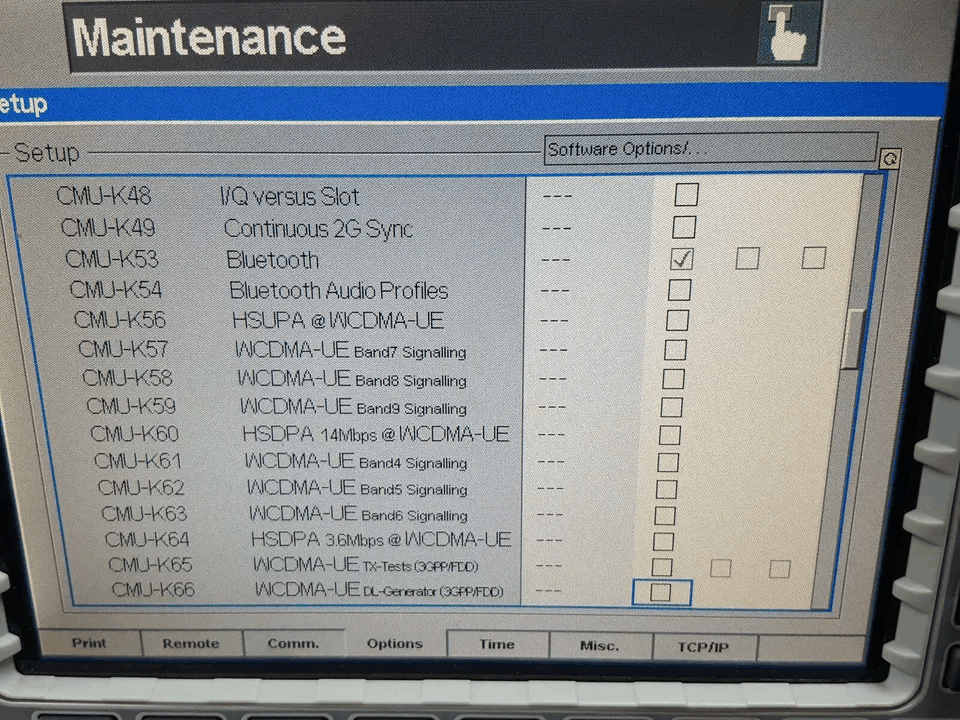The width and height of the screenshot is (960, 720).
Task: Check the CMU-K49 Continuous 2G Sync box
Action: [684, 227]
